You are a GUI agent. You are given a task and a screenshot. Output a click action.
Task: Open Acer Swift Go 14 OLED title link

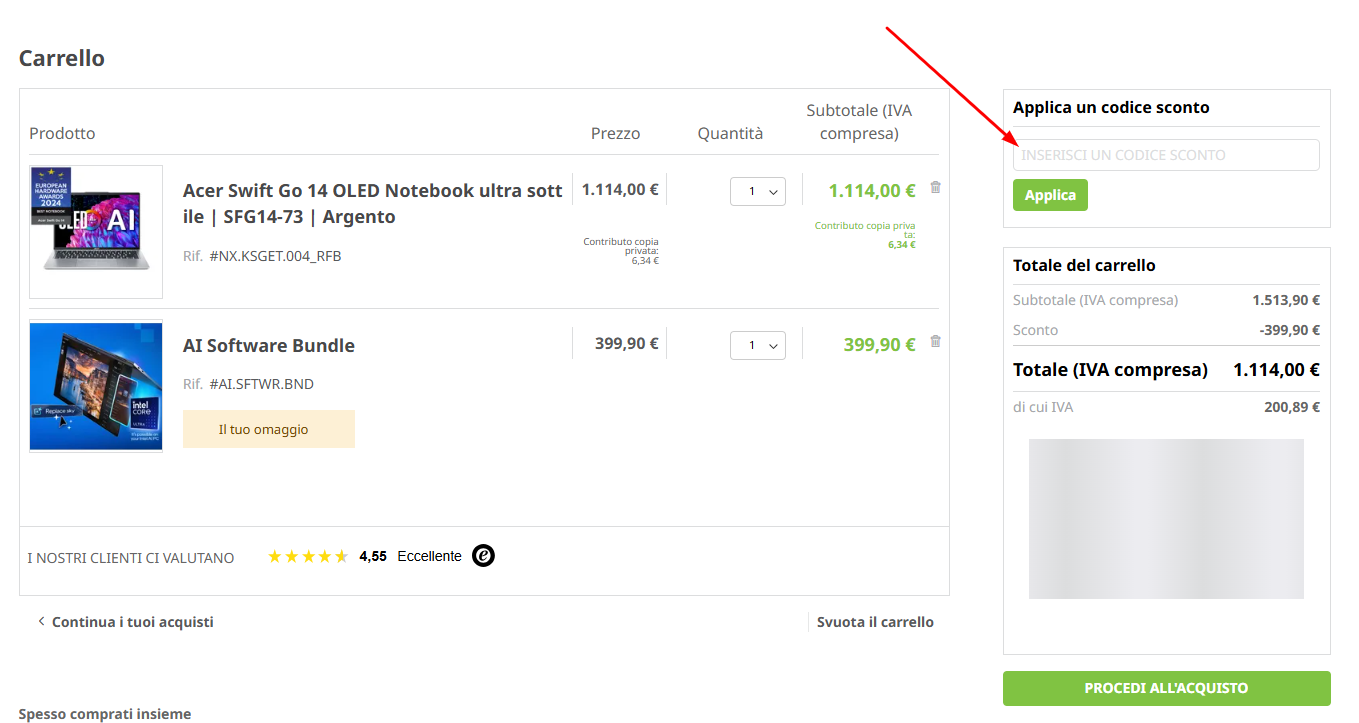[372, 203]
